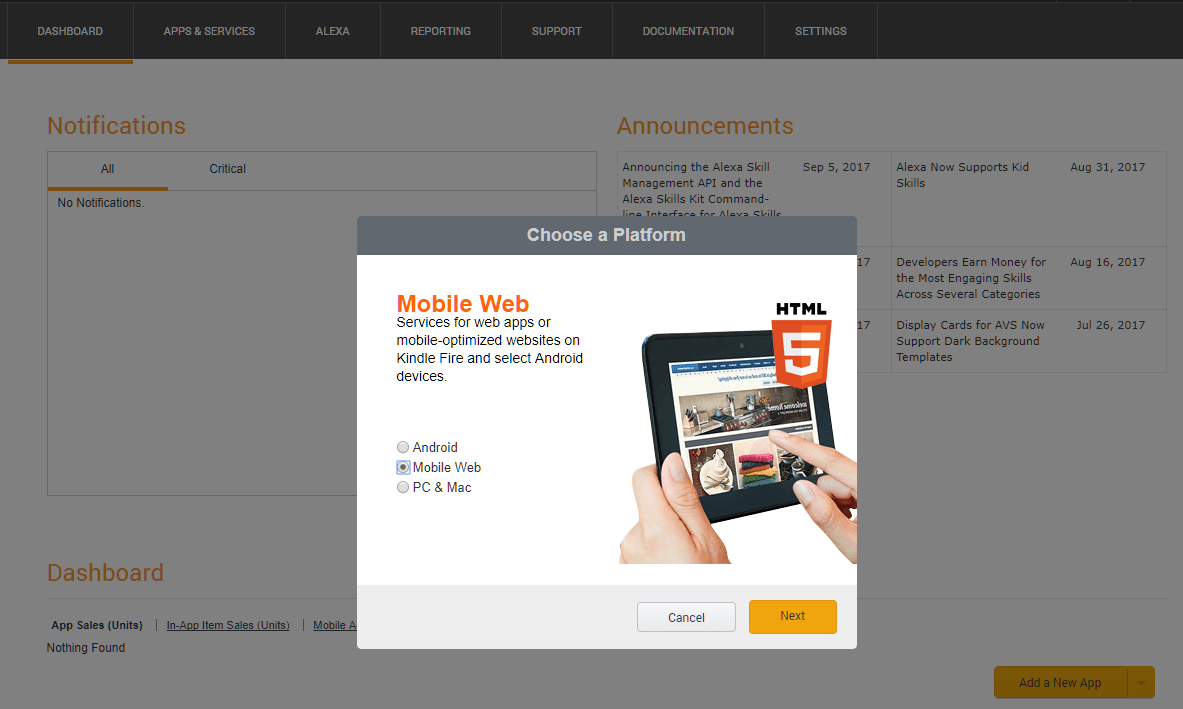Click the Next button in dialog
The image size is (1183, 709).
[792, 616]
